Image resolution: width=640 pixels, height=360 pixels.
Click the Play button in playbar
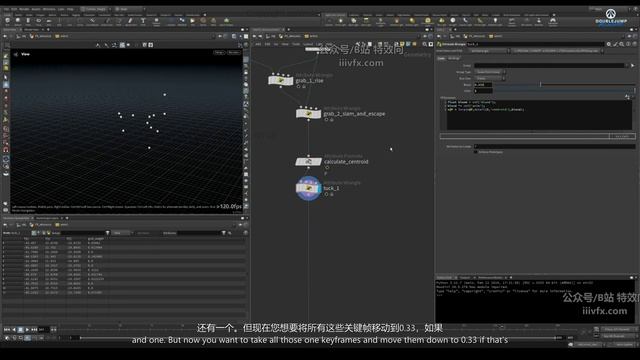pos(27,329)
